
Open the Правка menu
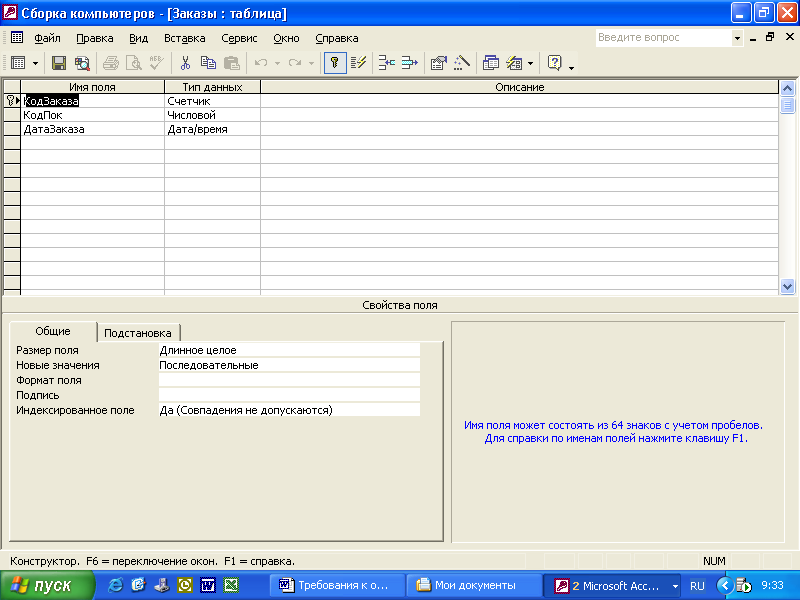point(94,38)
